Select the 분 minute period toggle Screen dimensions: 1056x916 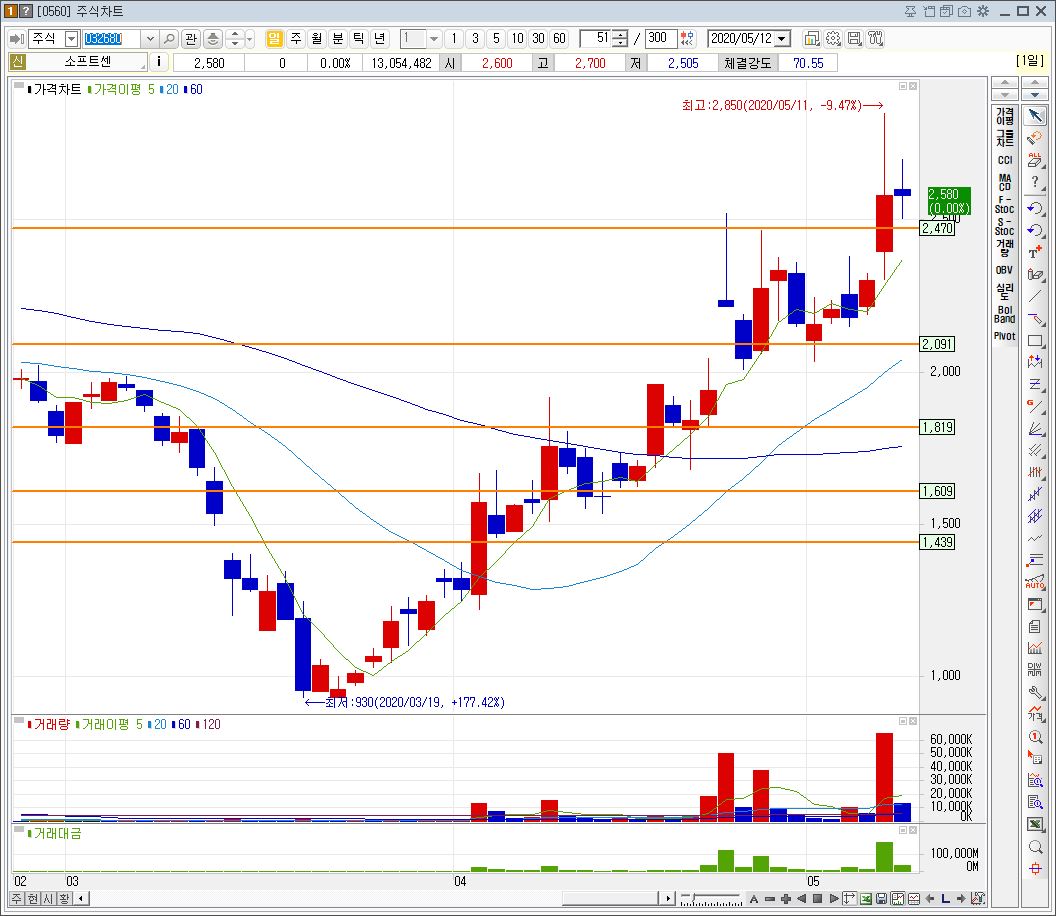pyautogui.click(x=337, y=38)
